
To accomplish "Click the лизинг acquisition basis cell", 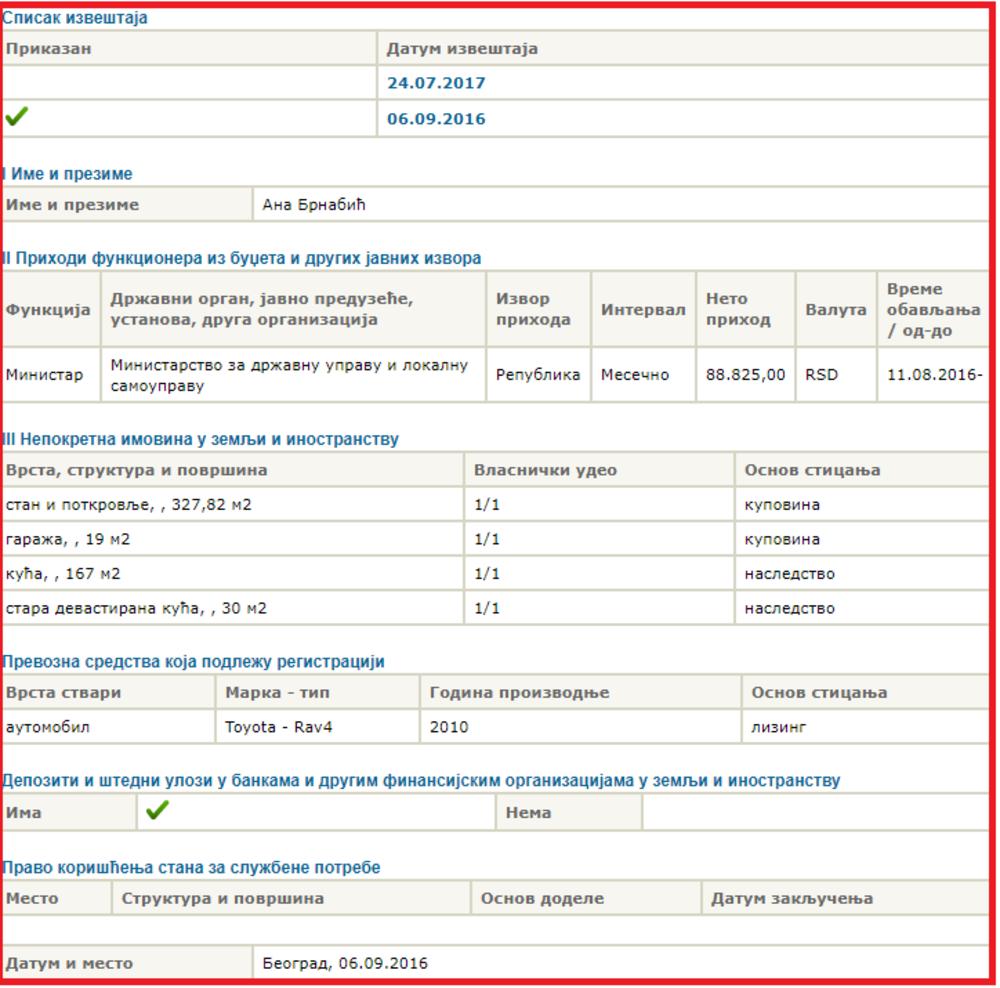I will coord(778,727).
